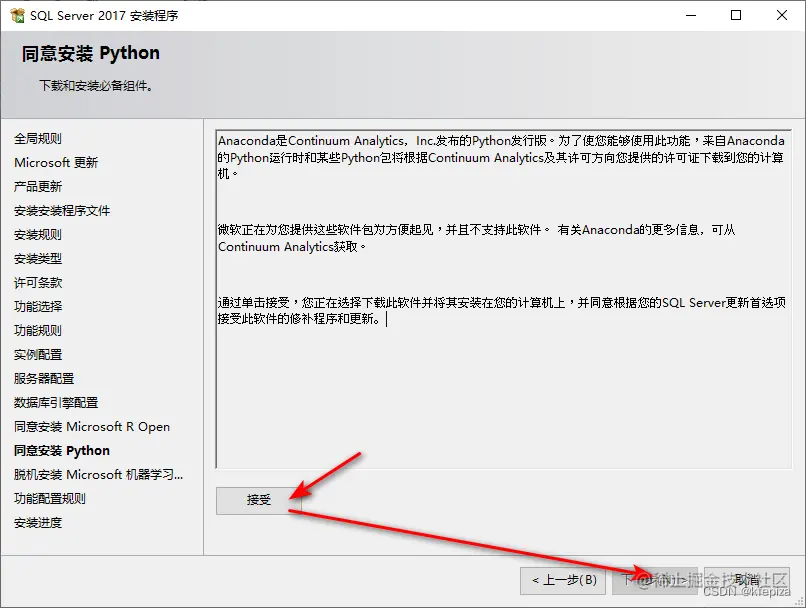This screenshot has height=608, width=806.
Task: Select Microsoft 更新 step
Action: pyautogui.click(x=56, y=162)
